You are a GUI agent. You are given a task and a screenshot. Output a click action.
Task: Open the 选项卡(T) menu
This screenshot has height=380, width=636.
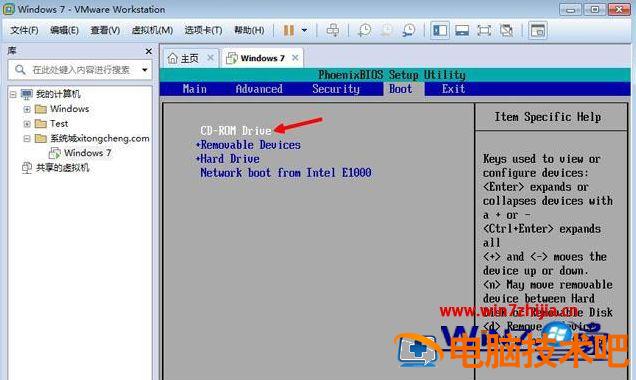(203, 30)
